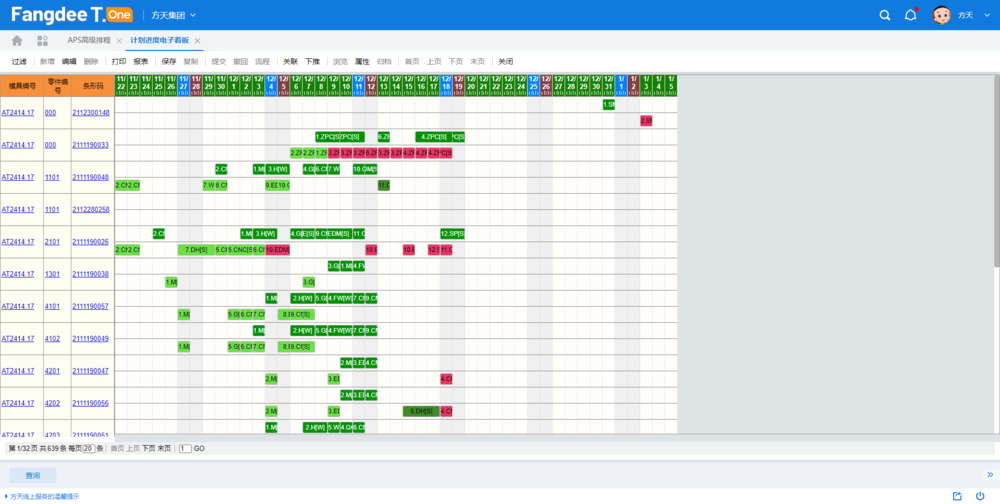The width and height of the screenshot is (1000, 504).
Task: Select the 1.SM green task bar
Action: pos(608,105)
